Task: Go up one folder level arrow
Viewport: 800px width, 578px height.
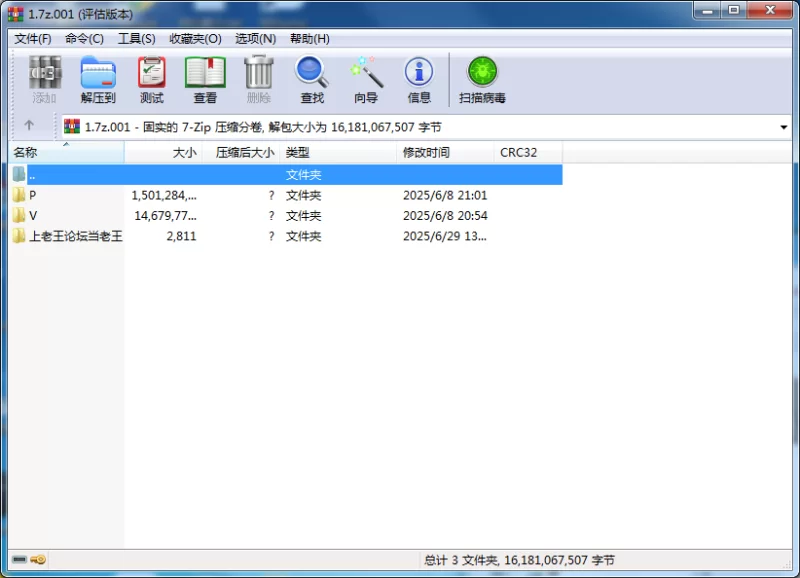Action: [x=29, y=125]
